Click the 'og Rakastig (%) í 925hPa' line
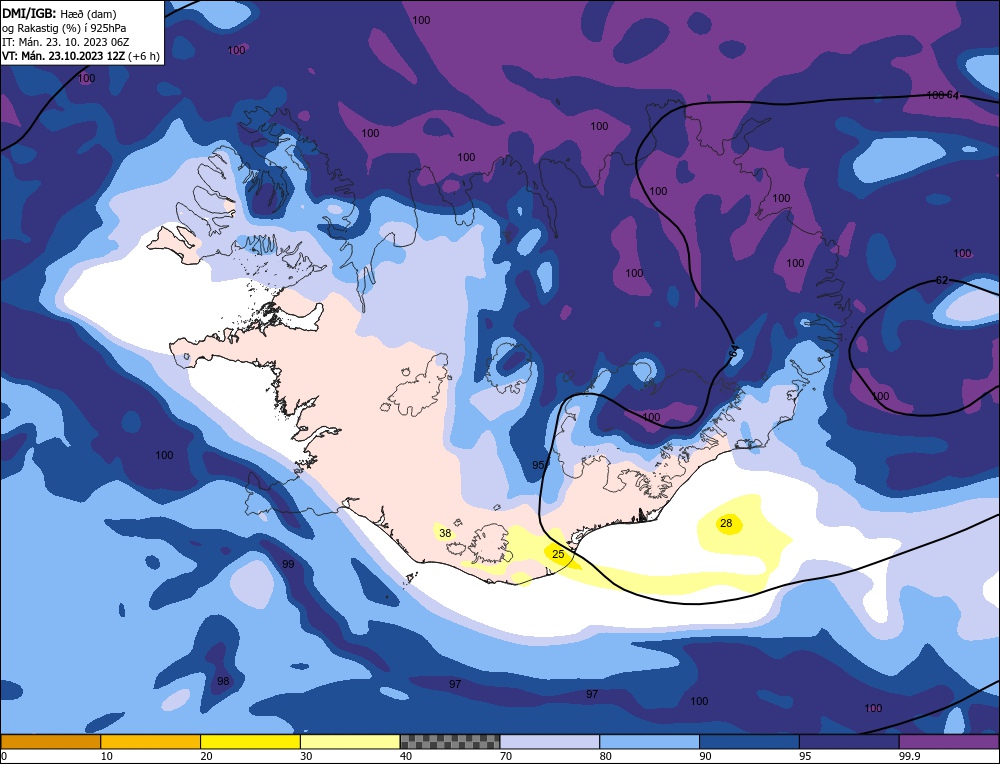 click(x=64, y=28)
